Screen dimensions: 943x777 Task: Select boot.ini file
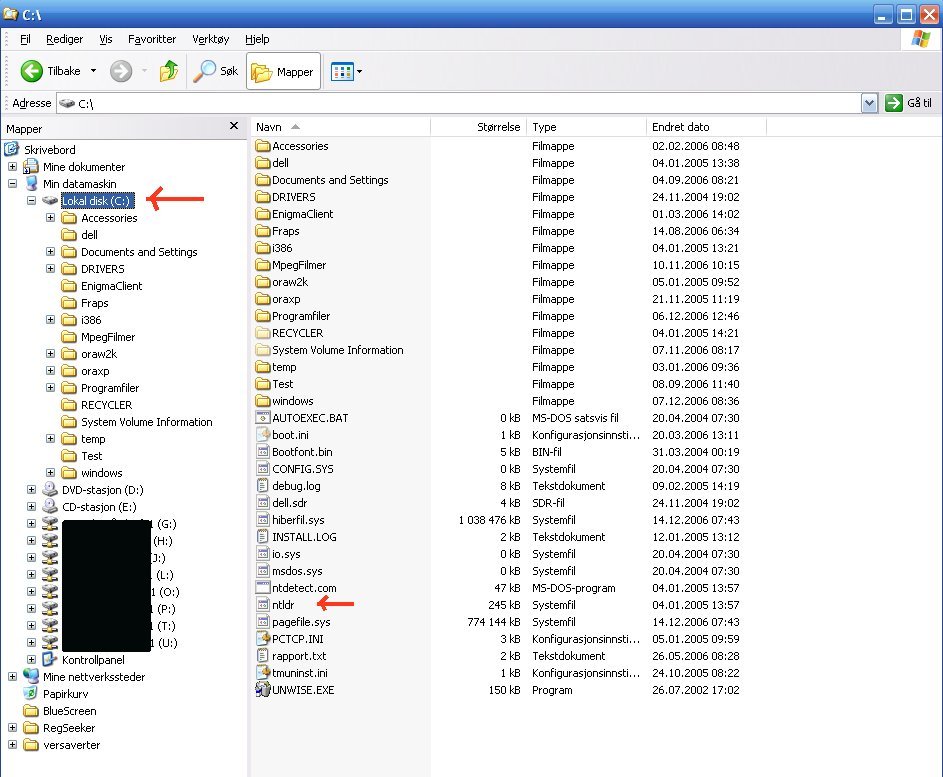pyautogui.click(x=283, y=434)
